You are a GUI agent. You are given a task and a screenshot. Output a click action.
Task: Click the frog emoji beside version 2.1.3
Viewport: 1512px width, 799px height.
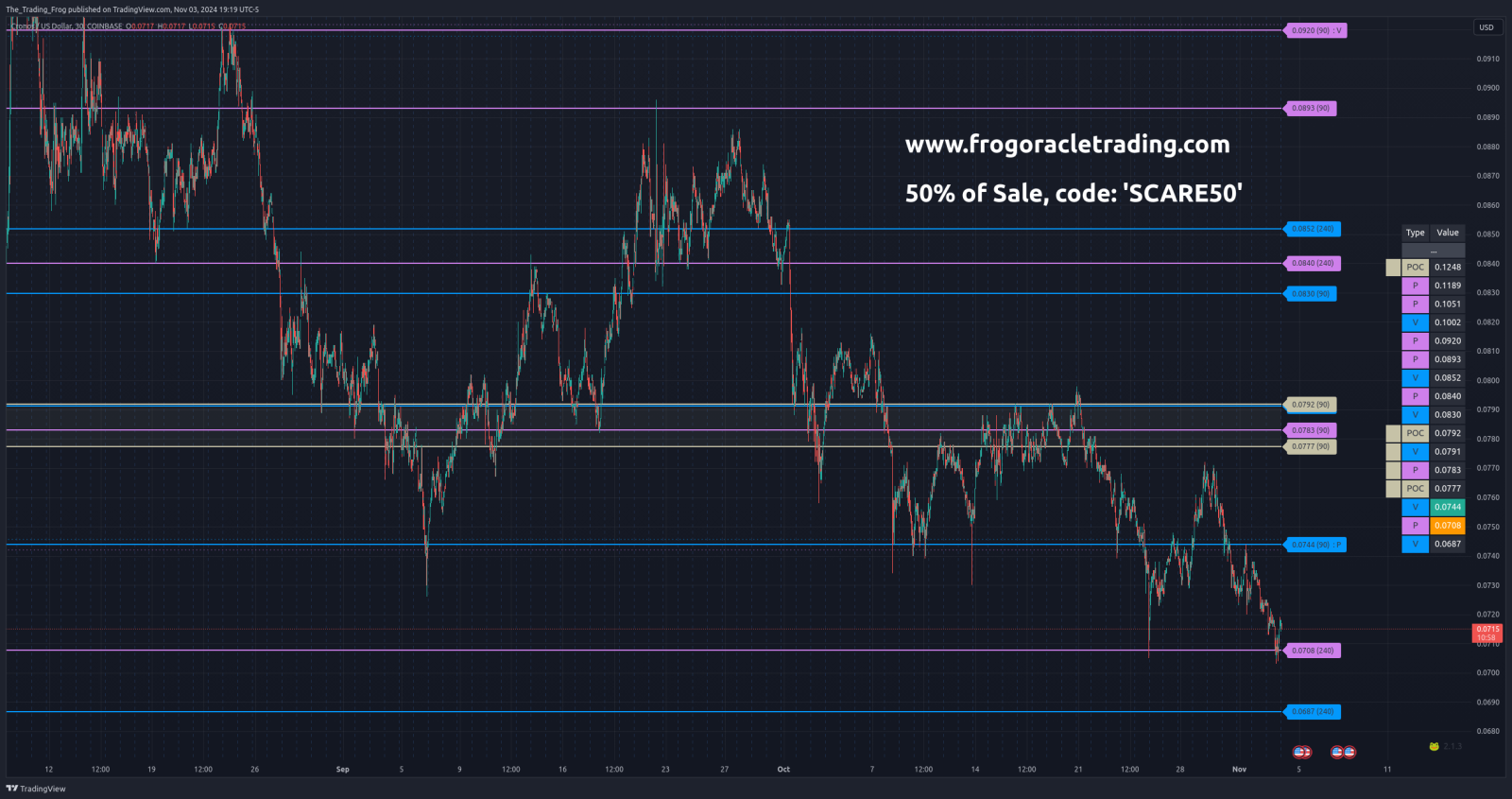[x=1434, y=747]
